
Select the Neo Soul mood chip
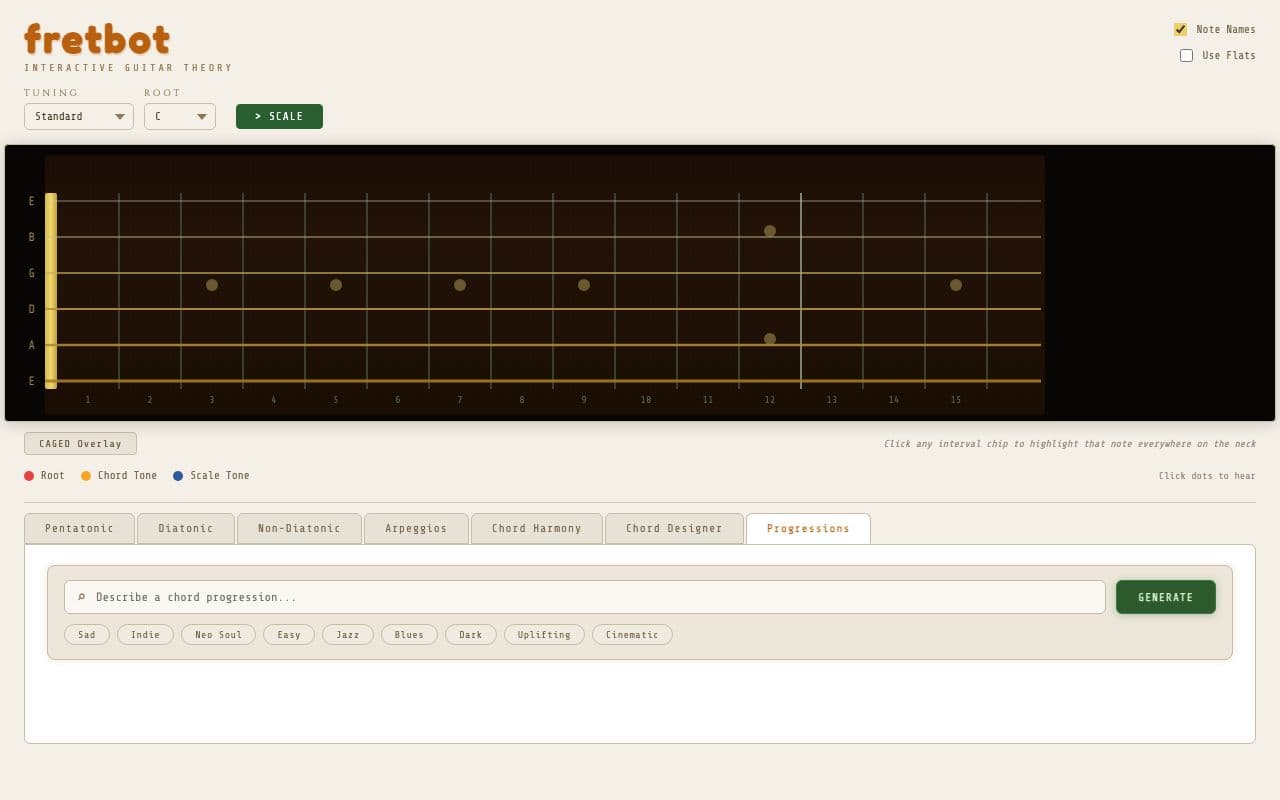click(x=218, y=634)
